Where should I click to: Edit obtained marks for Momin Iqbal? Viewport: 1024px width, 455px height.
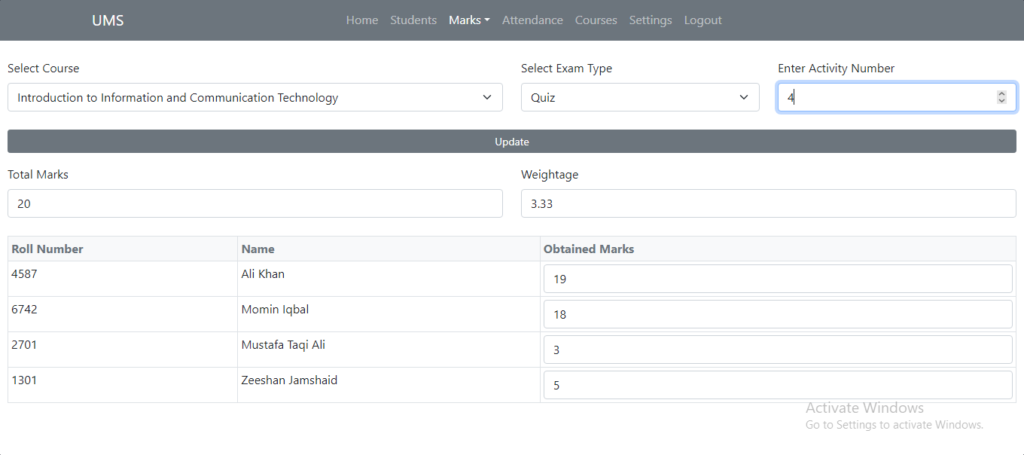tap(778, 315)
